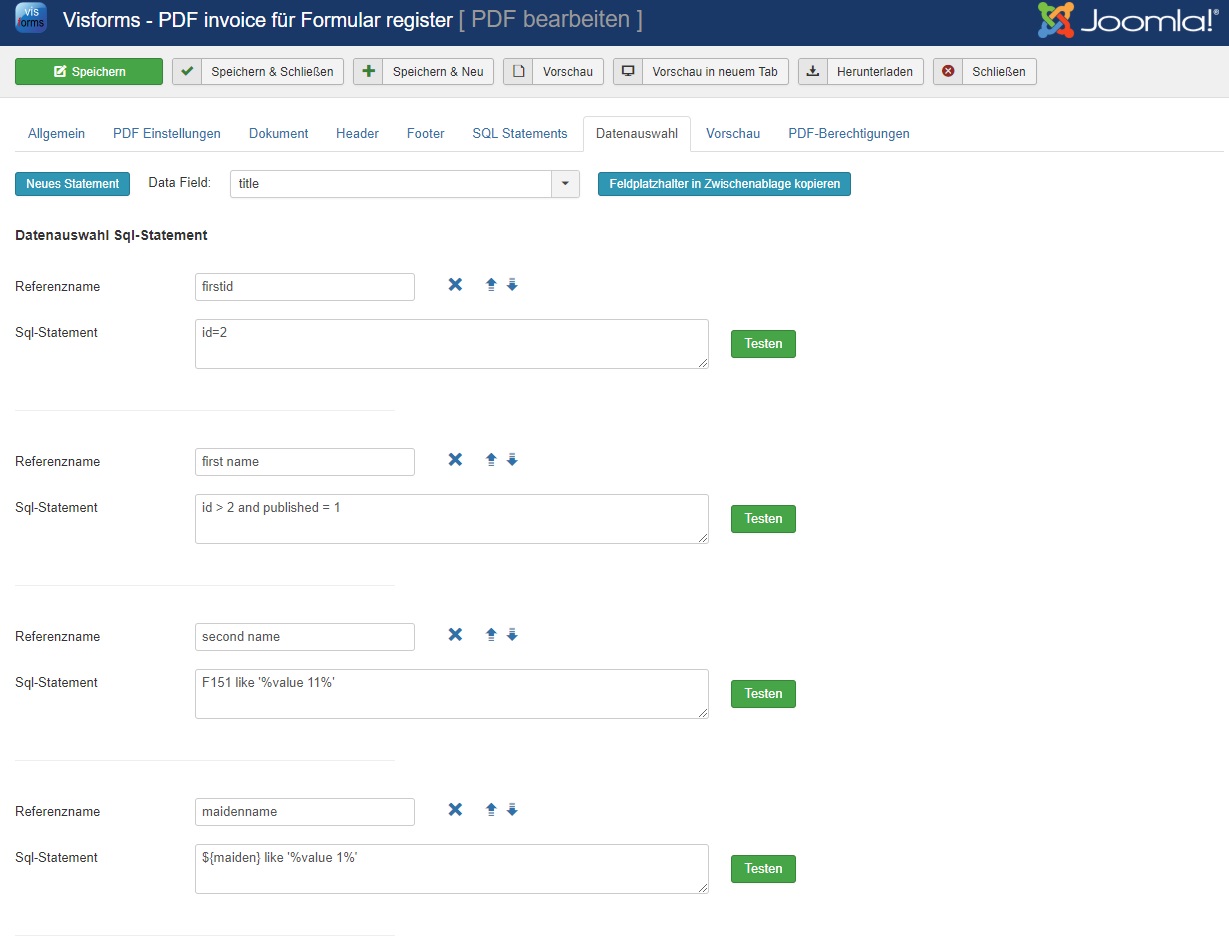Screen dimensions: 1229x949
Task: Delete the firstid statement with X icon
Action: click(x=455, y=285)
